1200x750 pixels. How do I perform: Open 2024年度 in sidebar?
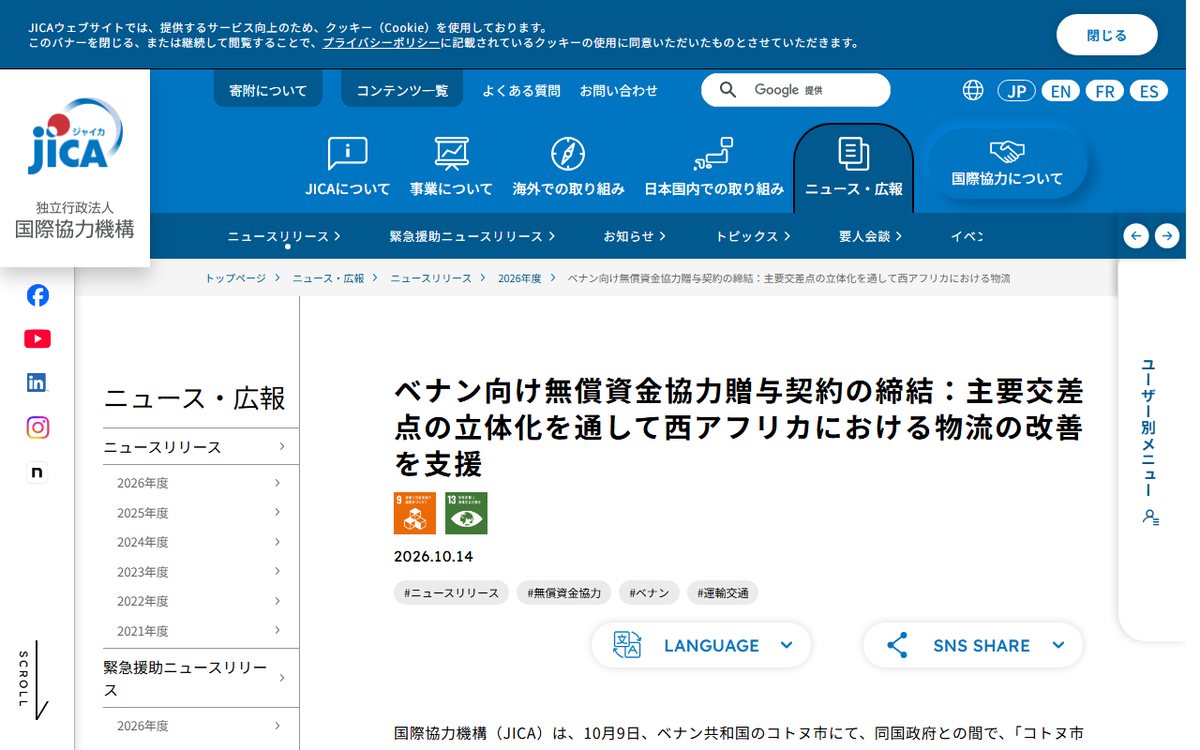pos(201,542)
